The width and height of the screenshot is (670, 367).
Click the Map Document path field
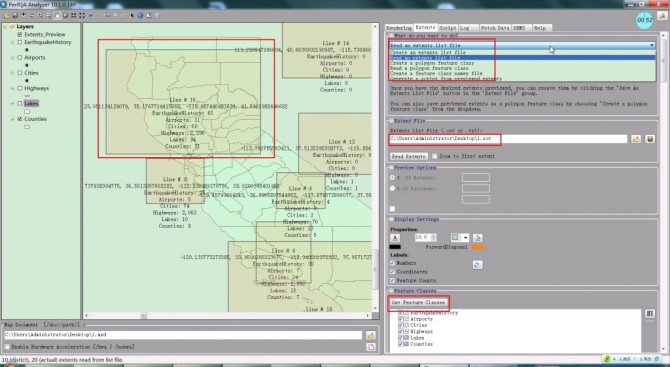[x=183, y=335]
